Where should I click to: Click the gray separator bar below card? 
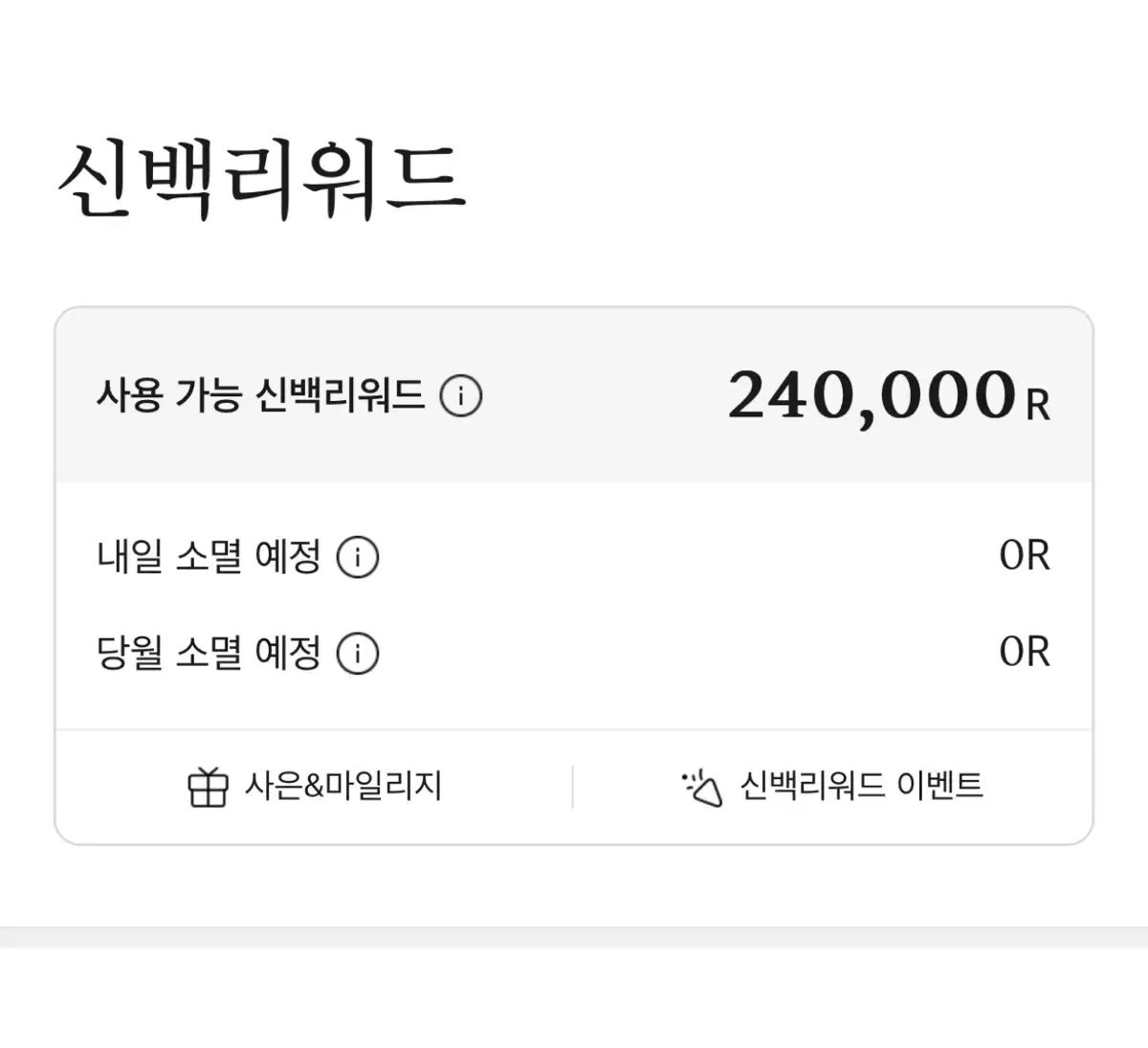point(574,936)
